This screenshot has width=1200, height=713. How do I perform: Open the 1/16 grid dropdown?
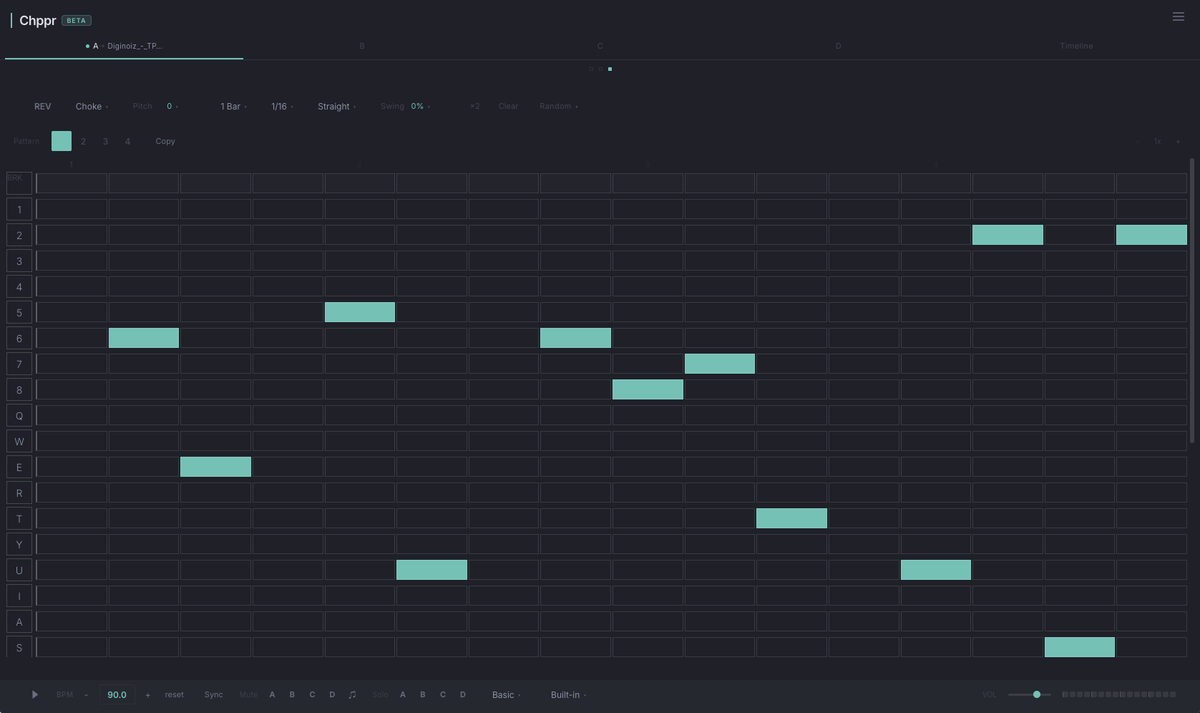[282, 106]
